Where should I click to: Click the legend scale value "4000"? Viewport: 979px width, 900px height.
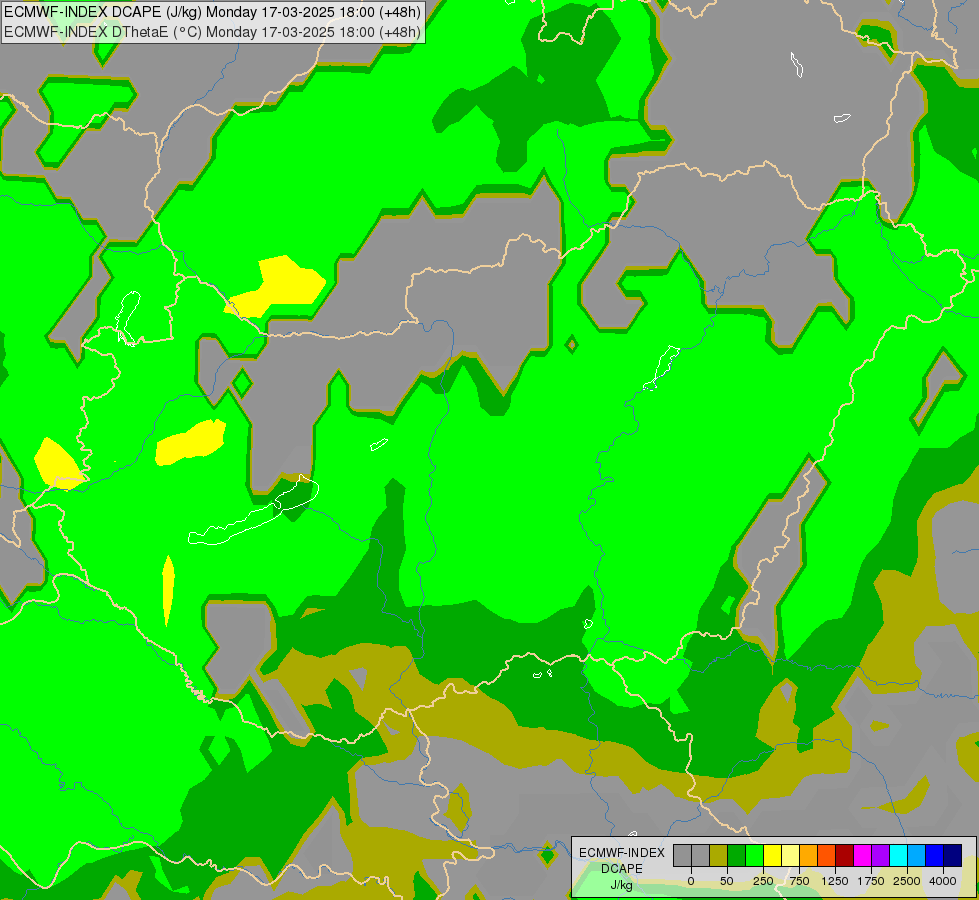pos(943,881)
